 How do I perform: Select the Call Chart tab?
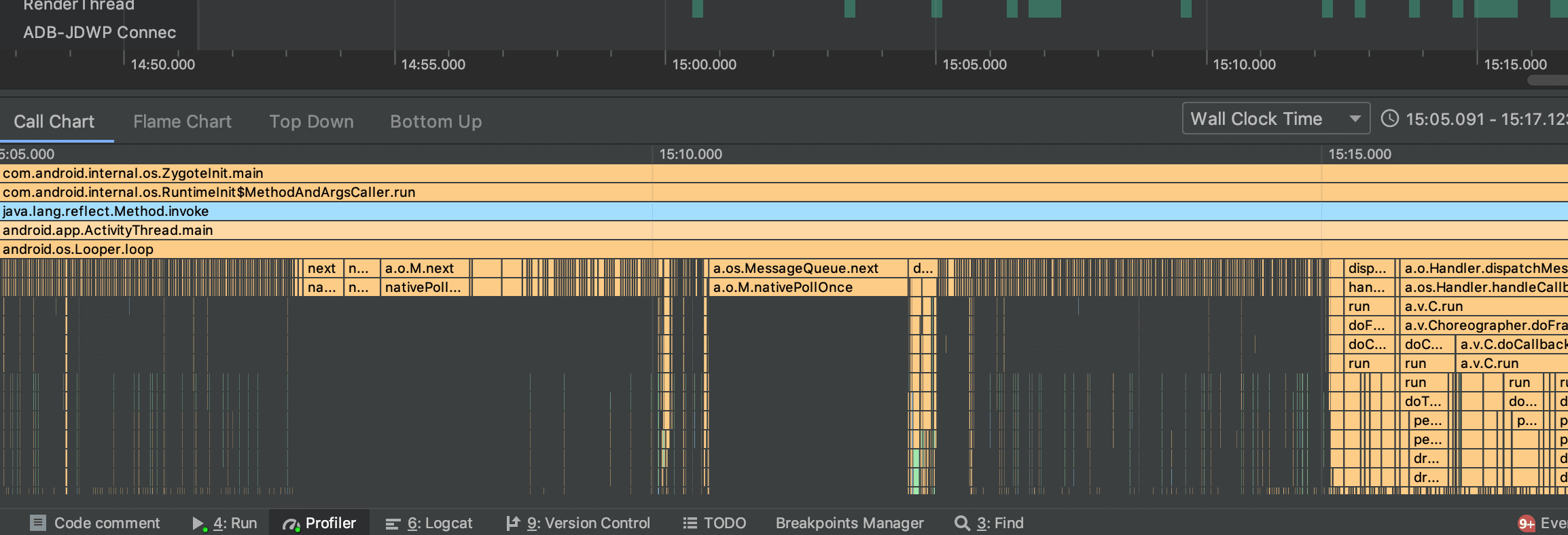[x=54, y=122]
